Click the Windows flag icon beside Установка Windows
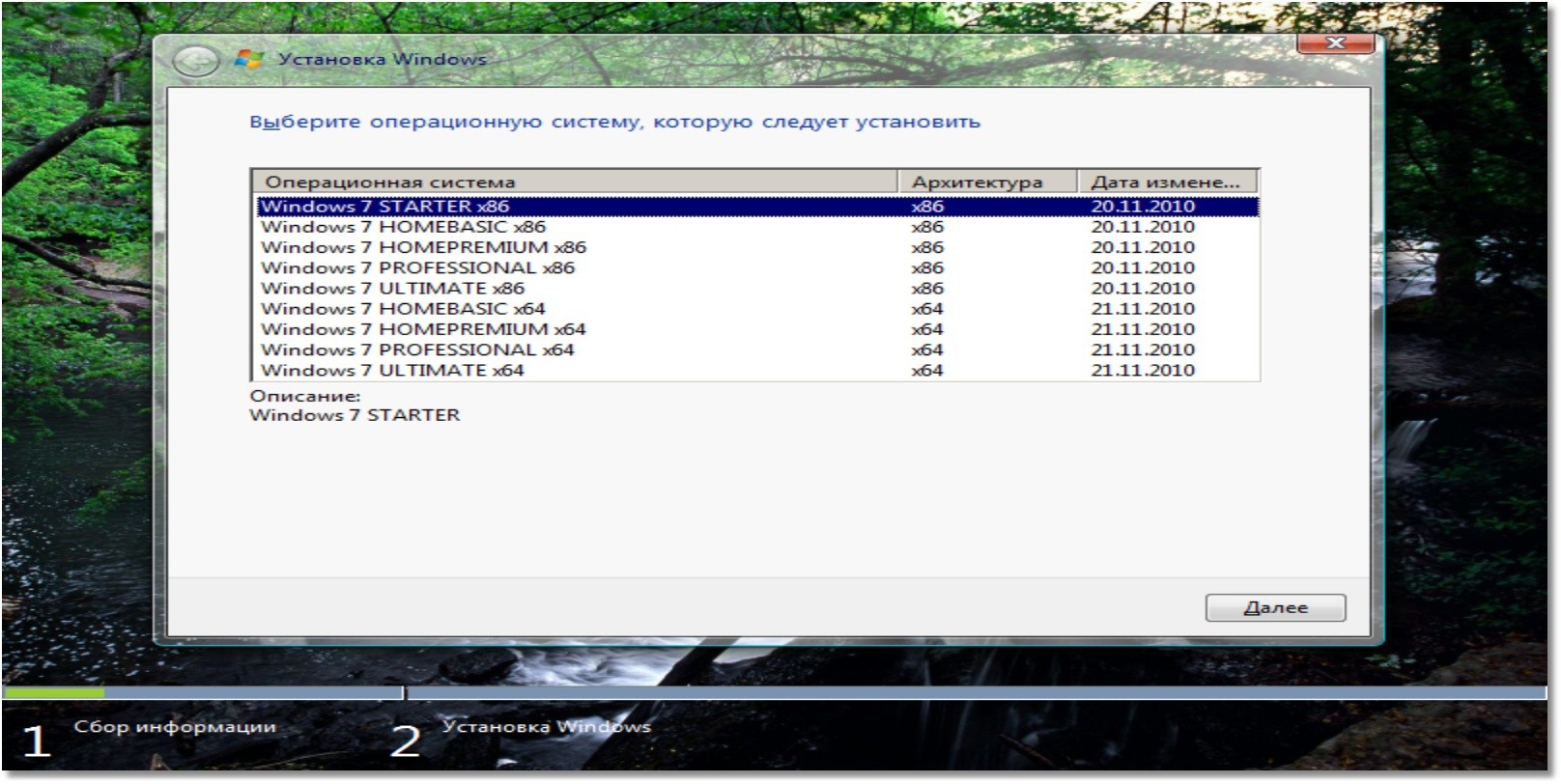 tap(249, 60)
